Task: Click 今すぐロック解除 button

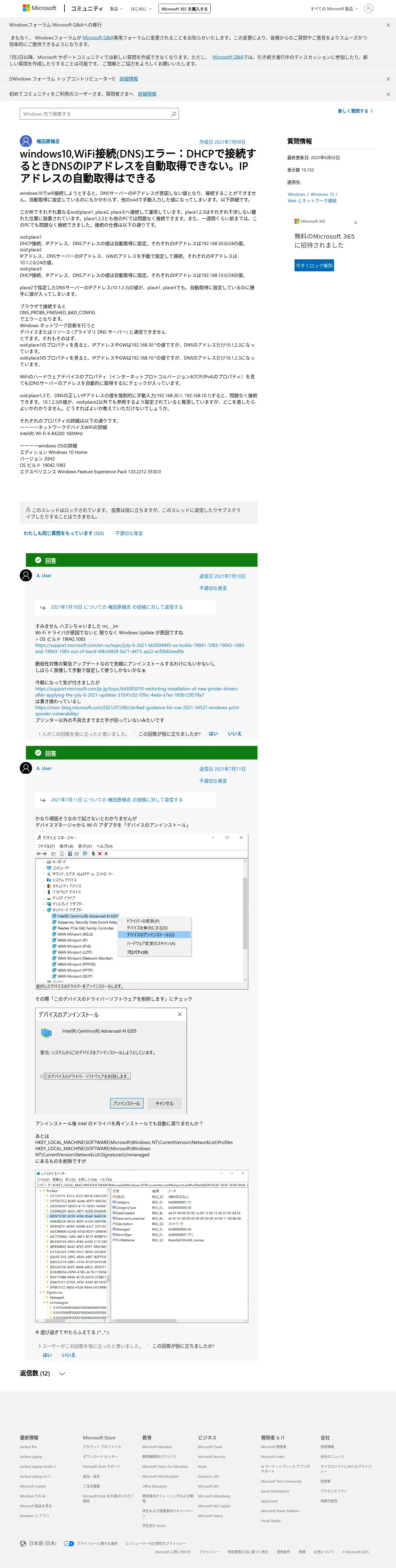Action: point(314,265)
